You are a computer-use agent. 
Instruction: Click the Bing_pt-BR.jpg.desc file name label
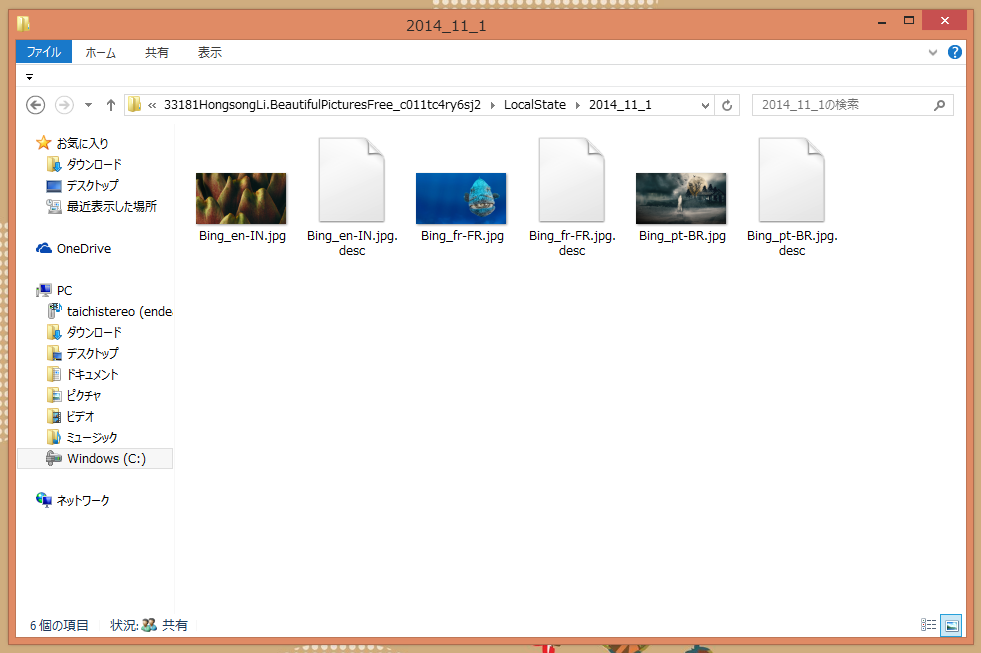[x=792, y=243]
